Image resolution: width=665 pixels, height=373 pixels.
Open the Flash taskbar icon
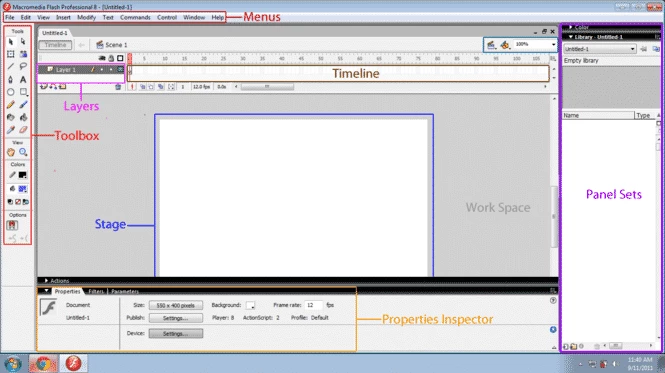click(73, 364)
